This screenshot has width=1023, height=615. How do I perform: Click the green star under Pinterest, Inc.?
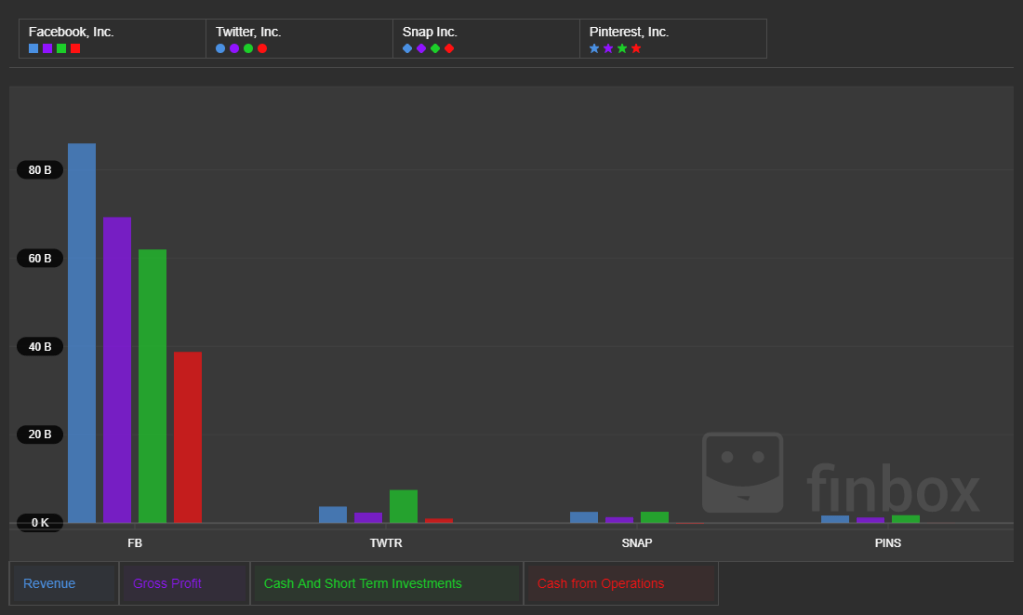click(x=622, y=48)
